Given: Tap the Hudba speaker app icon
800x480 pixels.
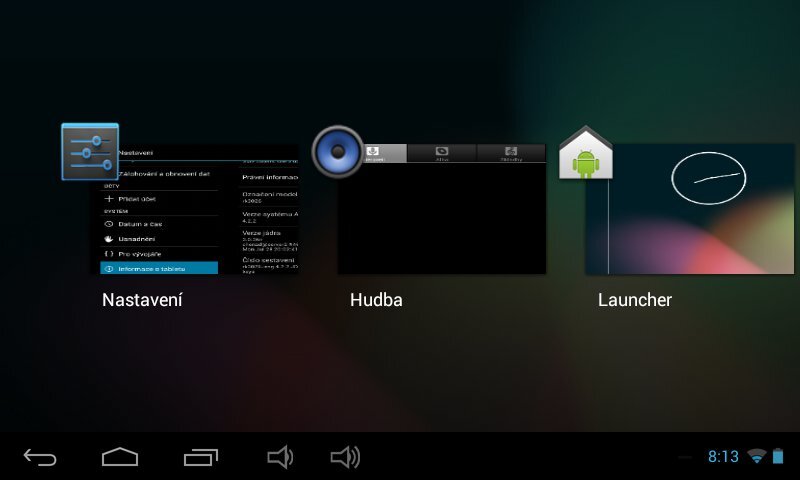Looking at the screenshot, I should tap(337, 151).
